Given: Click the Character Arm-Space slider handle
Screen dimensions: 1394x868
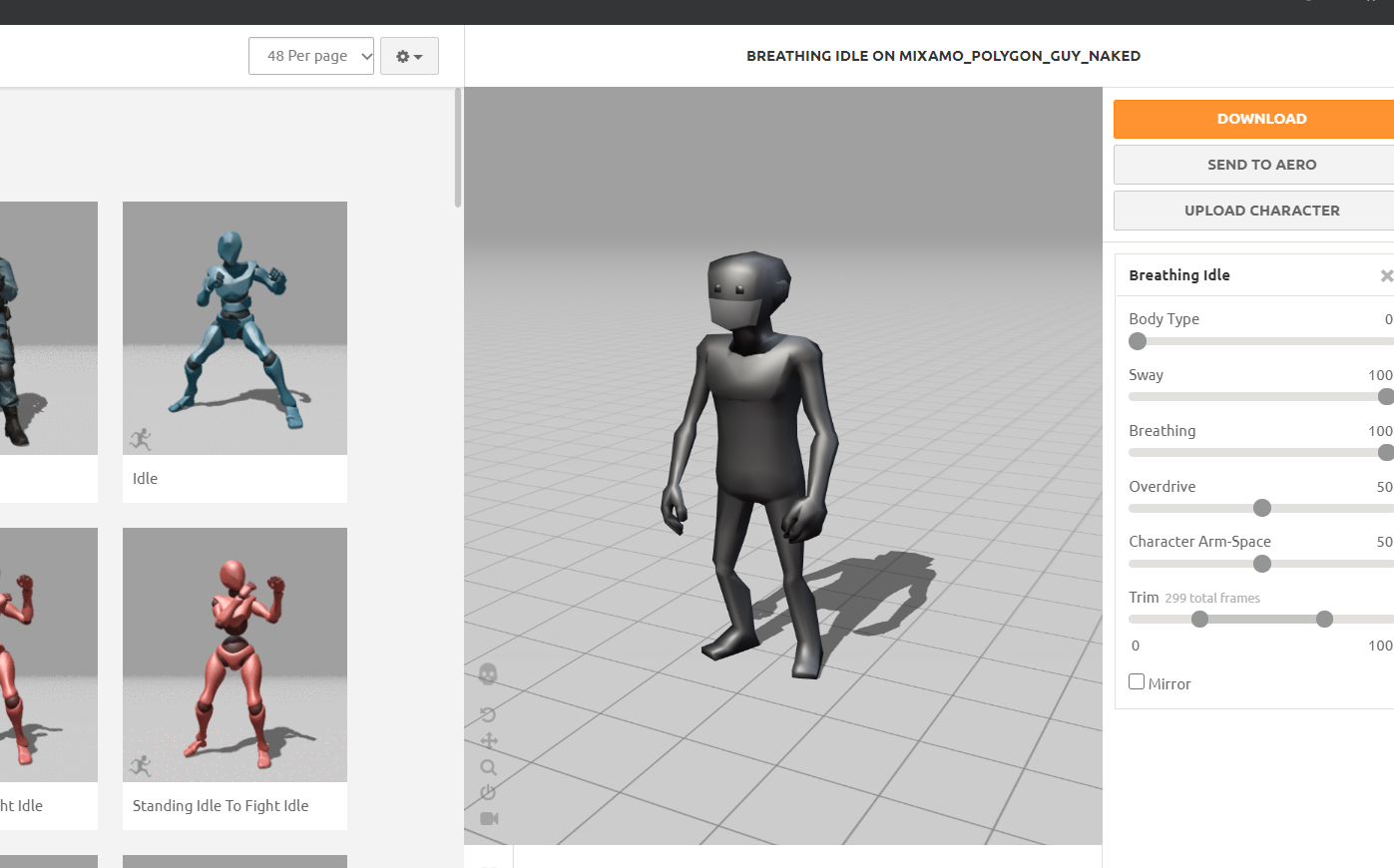Looking at the screenshot, I should pyautogui.click(x=1262, y=564).
